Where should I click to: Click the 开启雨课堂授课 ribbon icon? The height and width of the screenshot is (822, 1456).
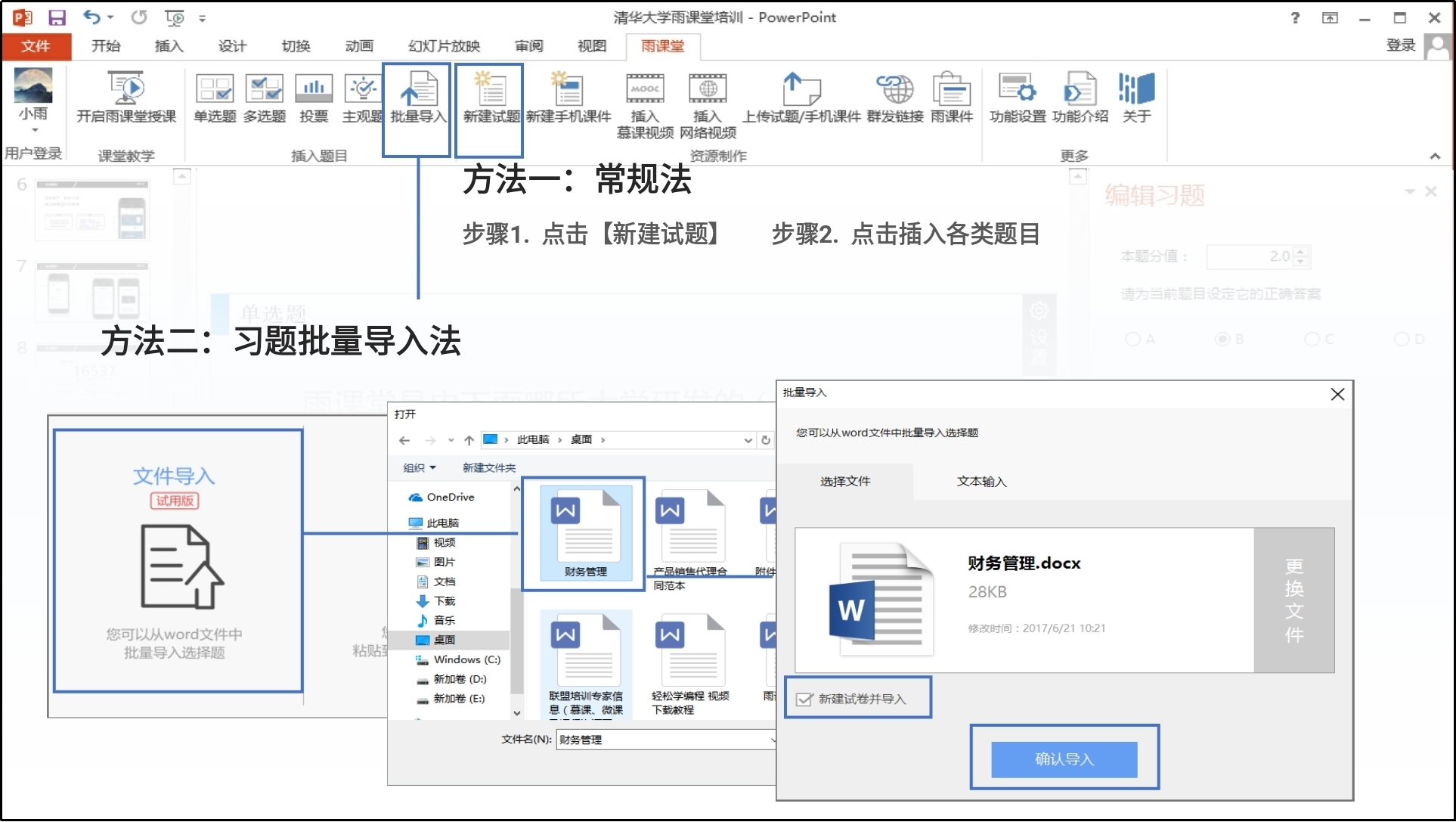pyautogui.click(x=126, y=96)
